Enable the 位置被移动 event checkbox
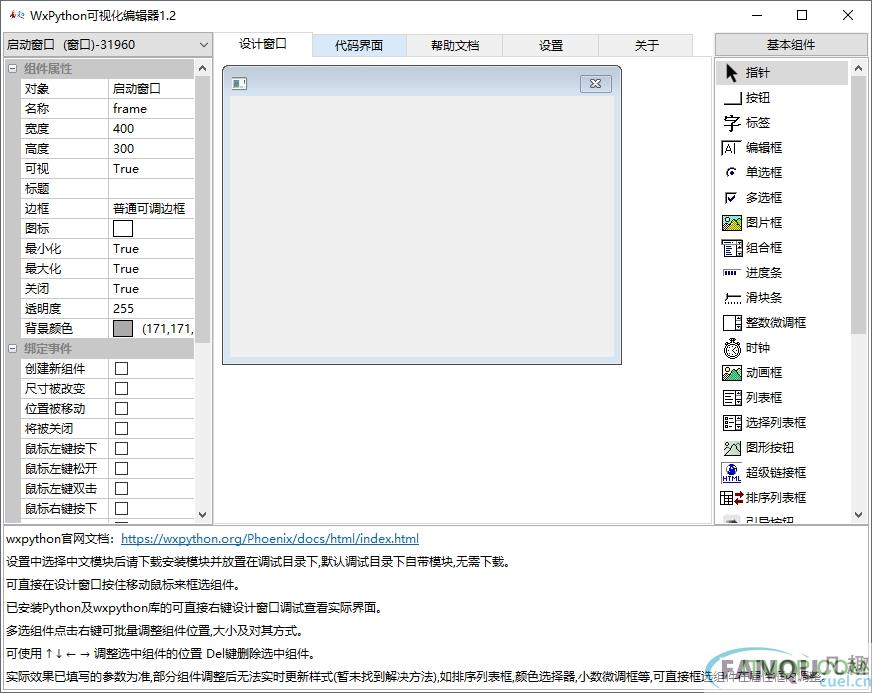 coord(121,409)
